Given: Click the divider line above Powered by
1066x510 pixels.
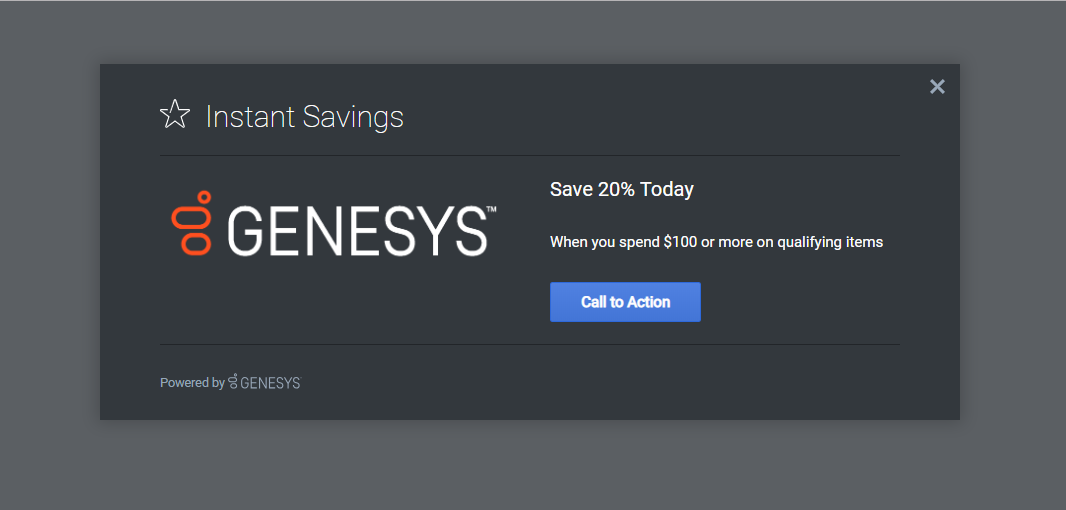Looking at the screenshot, I should pyautogui.click(x=530, y=344).
